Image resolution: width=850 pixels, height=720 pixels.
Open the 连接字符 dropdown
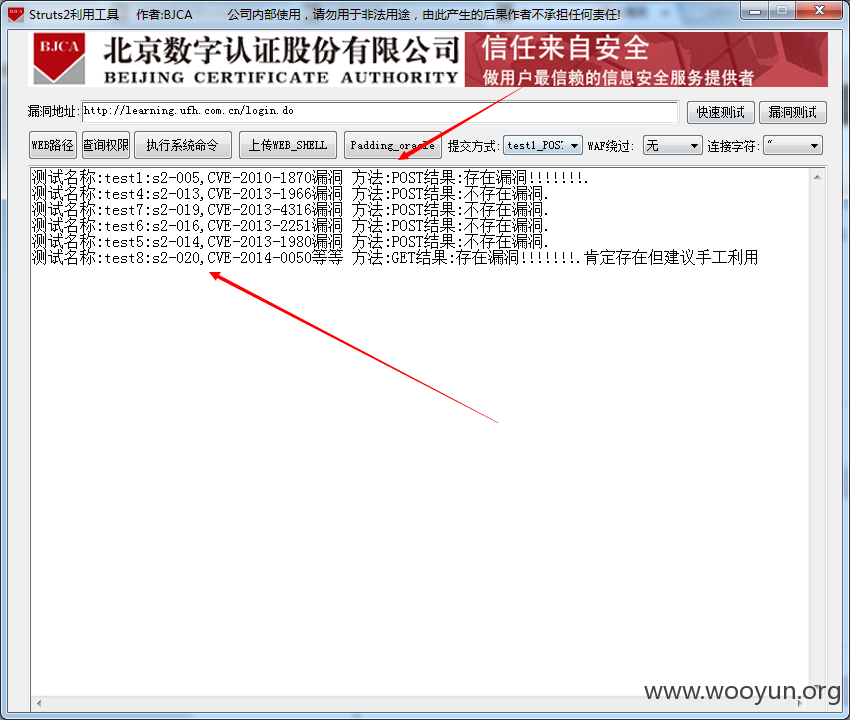click(793, 145)
